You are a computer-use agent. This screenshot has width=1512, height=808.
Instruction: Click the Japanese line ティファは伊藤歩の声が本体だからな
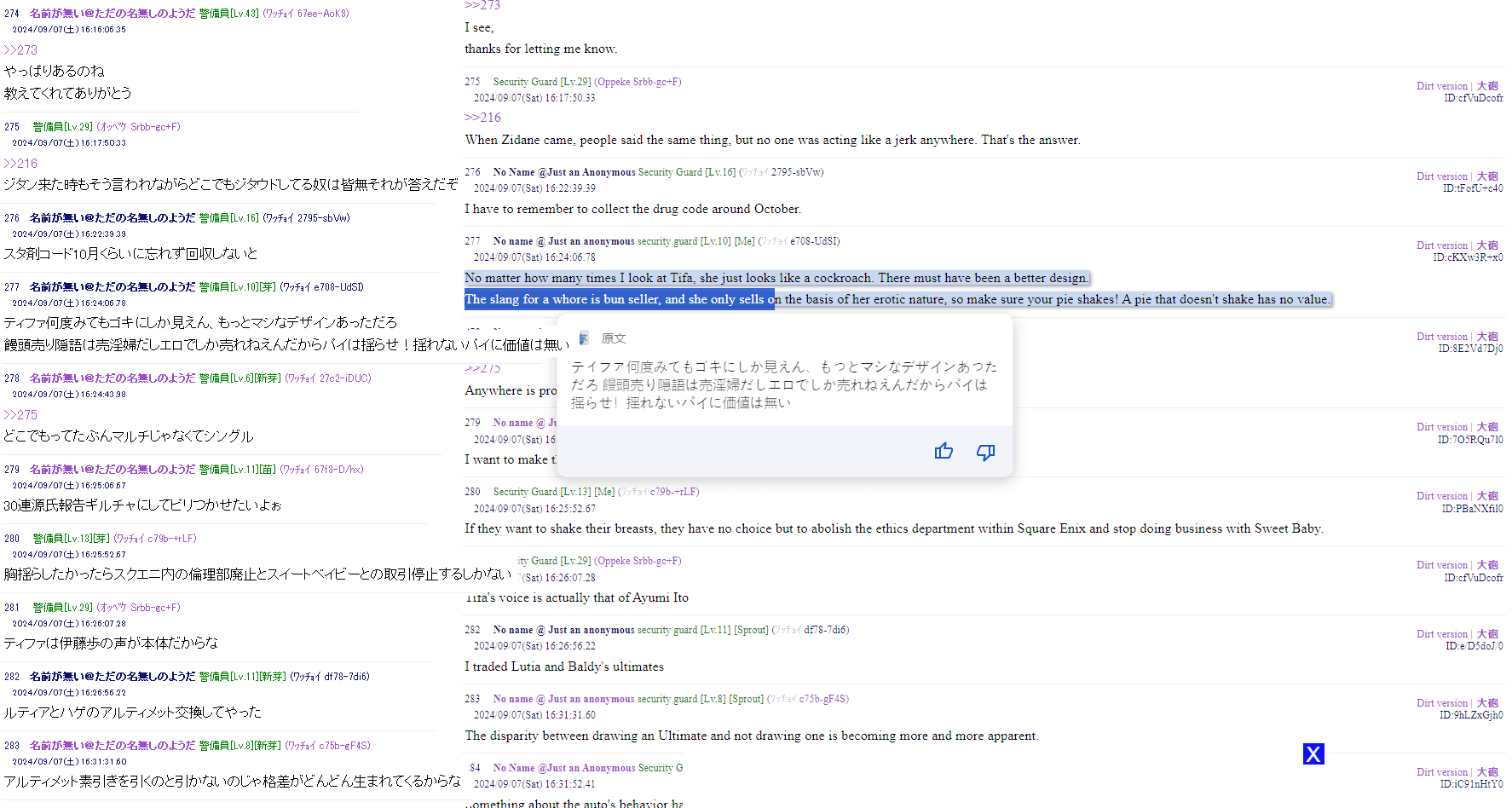(x=111, y=644)
